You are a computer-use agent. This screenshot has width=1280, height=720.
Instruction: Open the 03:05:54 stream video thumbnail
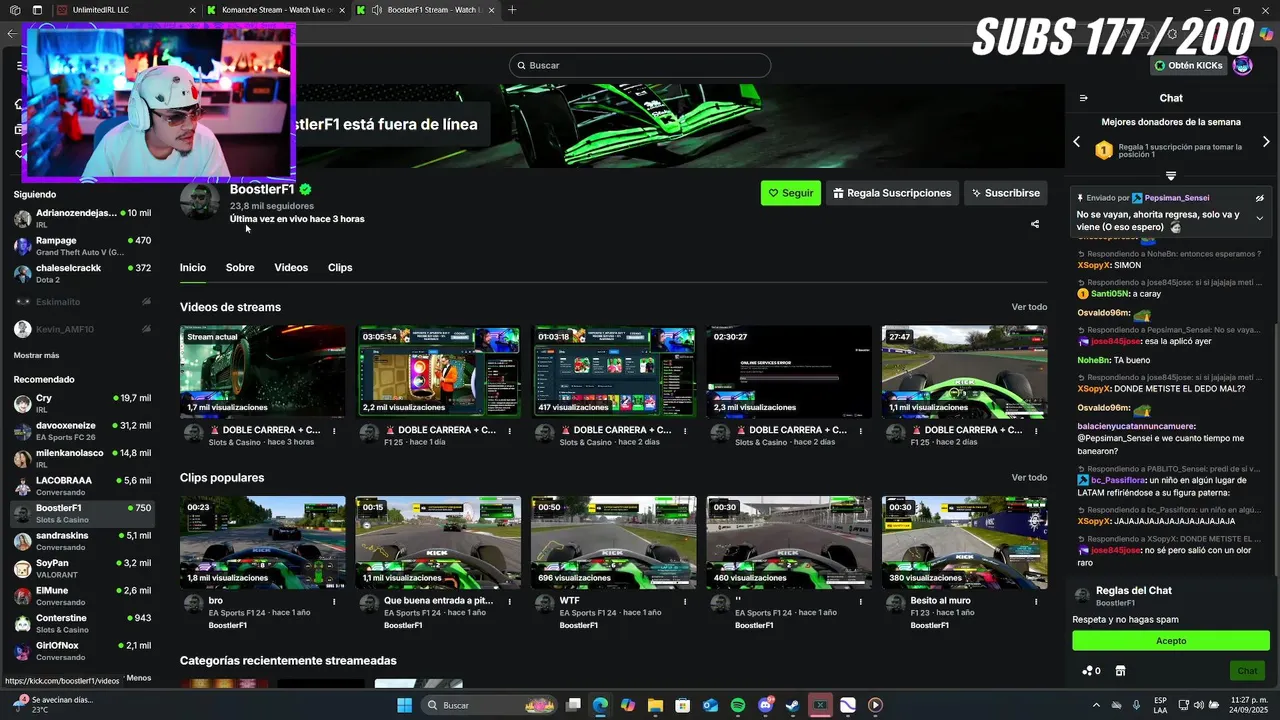pyautogui.click(x=439, y=371)
